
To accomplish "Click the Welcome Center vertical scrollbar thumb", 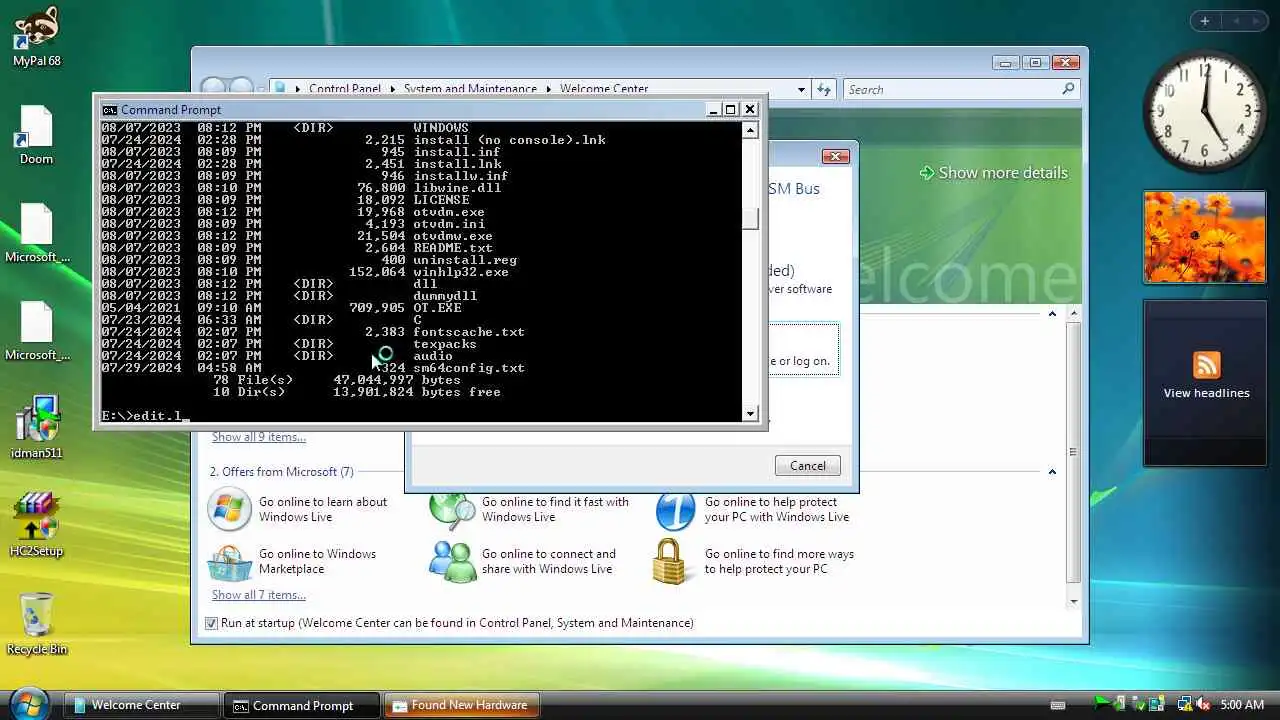I will (1074, 450).
